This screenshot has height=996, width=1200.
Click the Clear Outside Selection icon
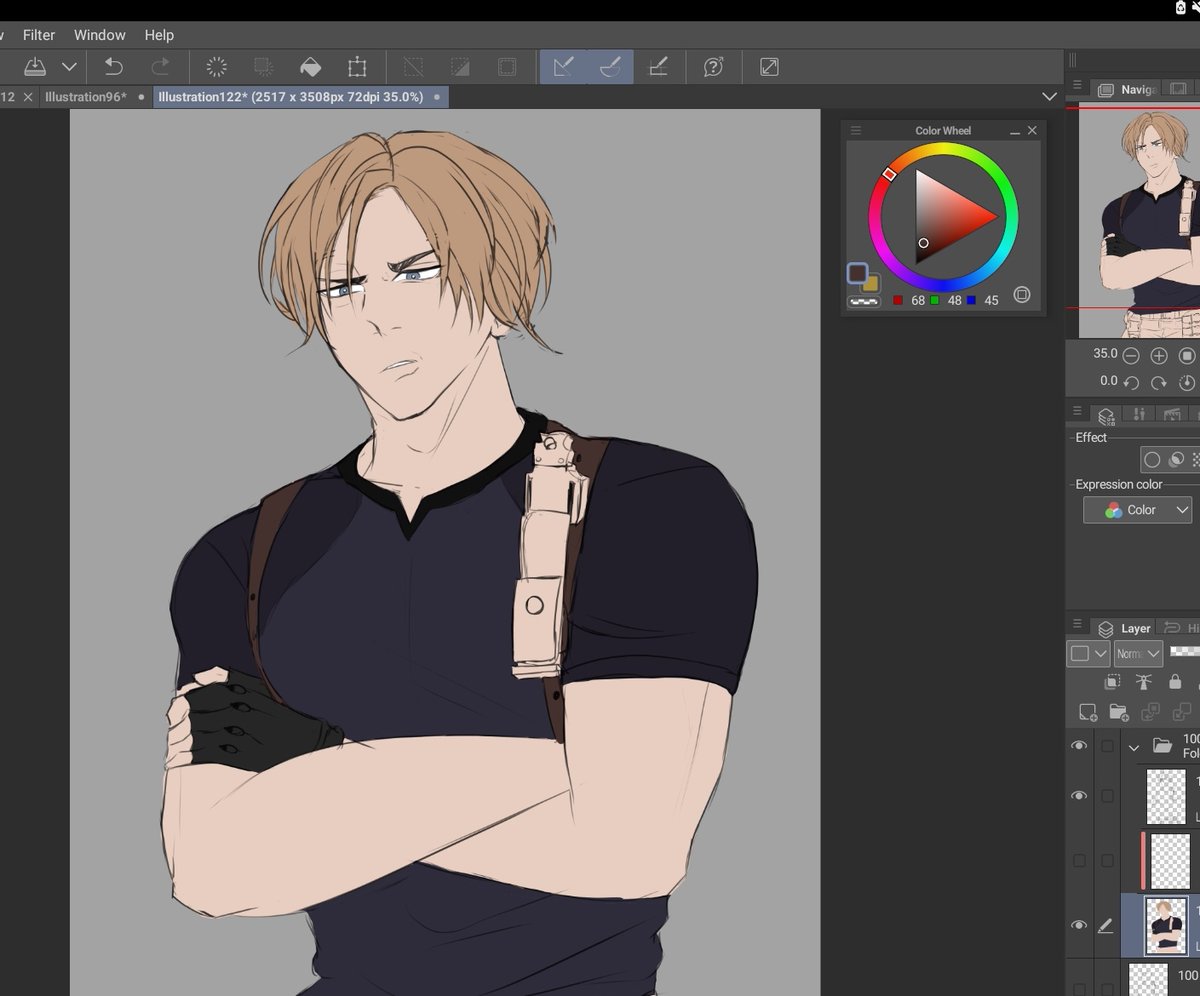click(263, 67)
